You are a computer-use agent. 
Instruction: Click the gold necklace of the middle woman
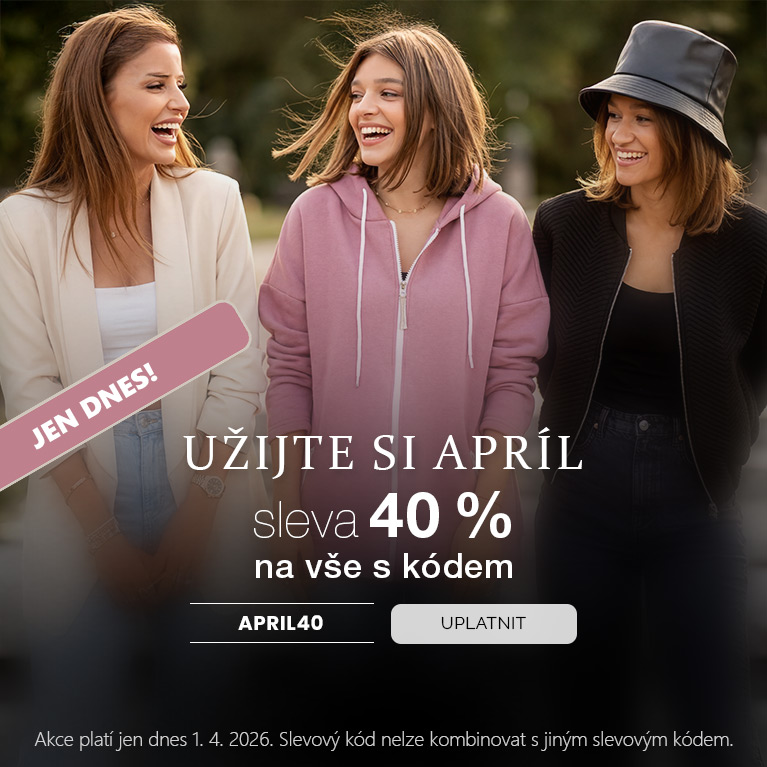tap(402, 206)
